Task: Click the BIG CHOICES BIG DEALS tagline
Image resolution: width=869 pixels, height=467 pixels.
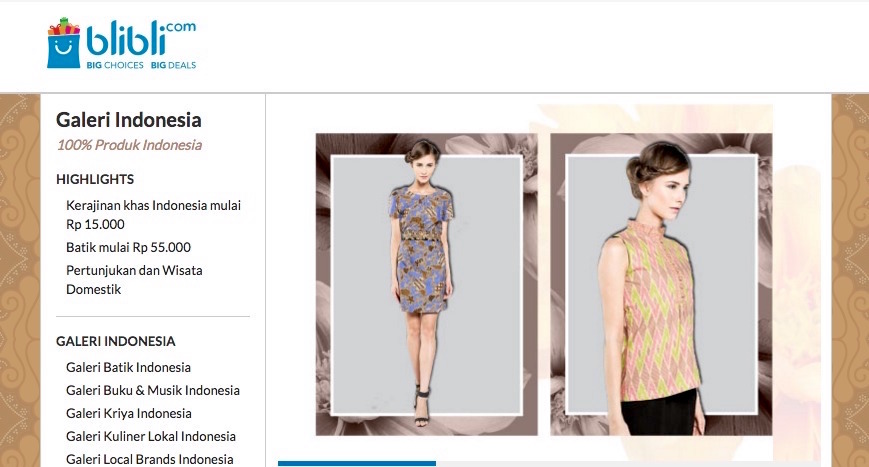Action: [x=141, y=65]
